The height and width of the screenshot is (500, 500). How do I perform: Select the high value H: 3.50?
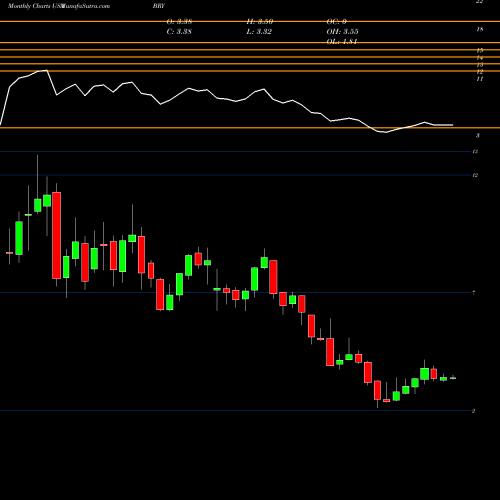(x=260, y=22)
